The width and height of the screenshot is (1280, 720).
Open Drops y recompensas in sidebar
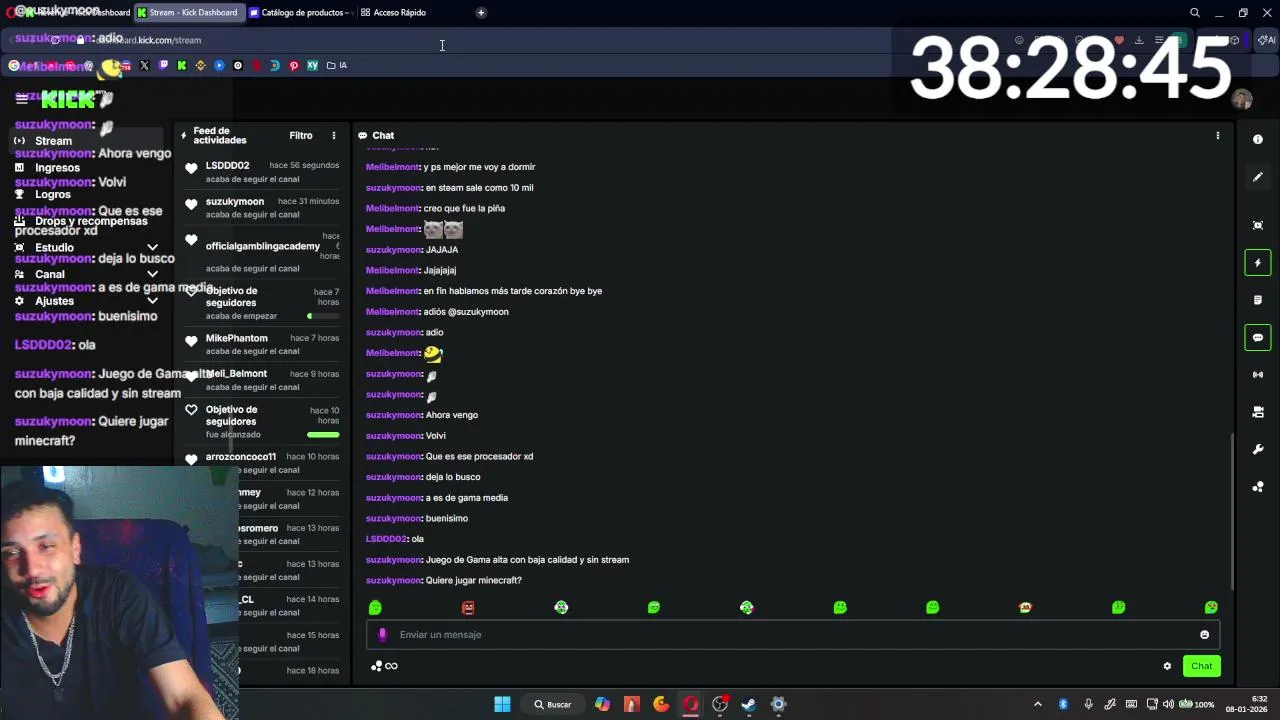90,221
